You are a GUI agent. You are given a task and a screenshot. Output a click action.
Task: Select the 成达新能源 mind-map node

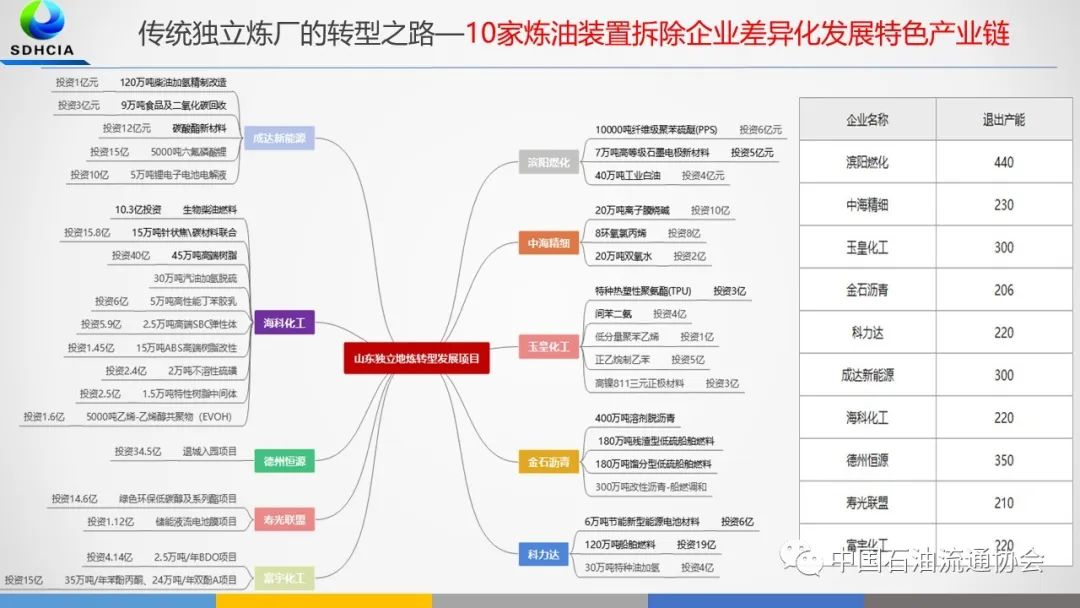(x=279, y=138)
